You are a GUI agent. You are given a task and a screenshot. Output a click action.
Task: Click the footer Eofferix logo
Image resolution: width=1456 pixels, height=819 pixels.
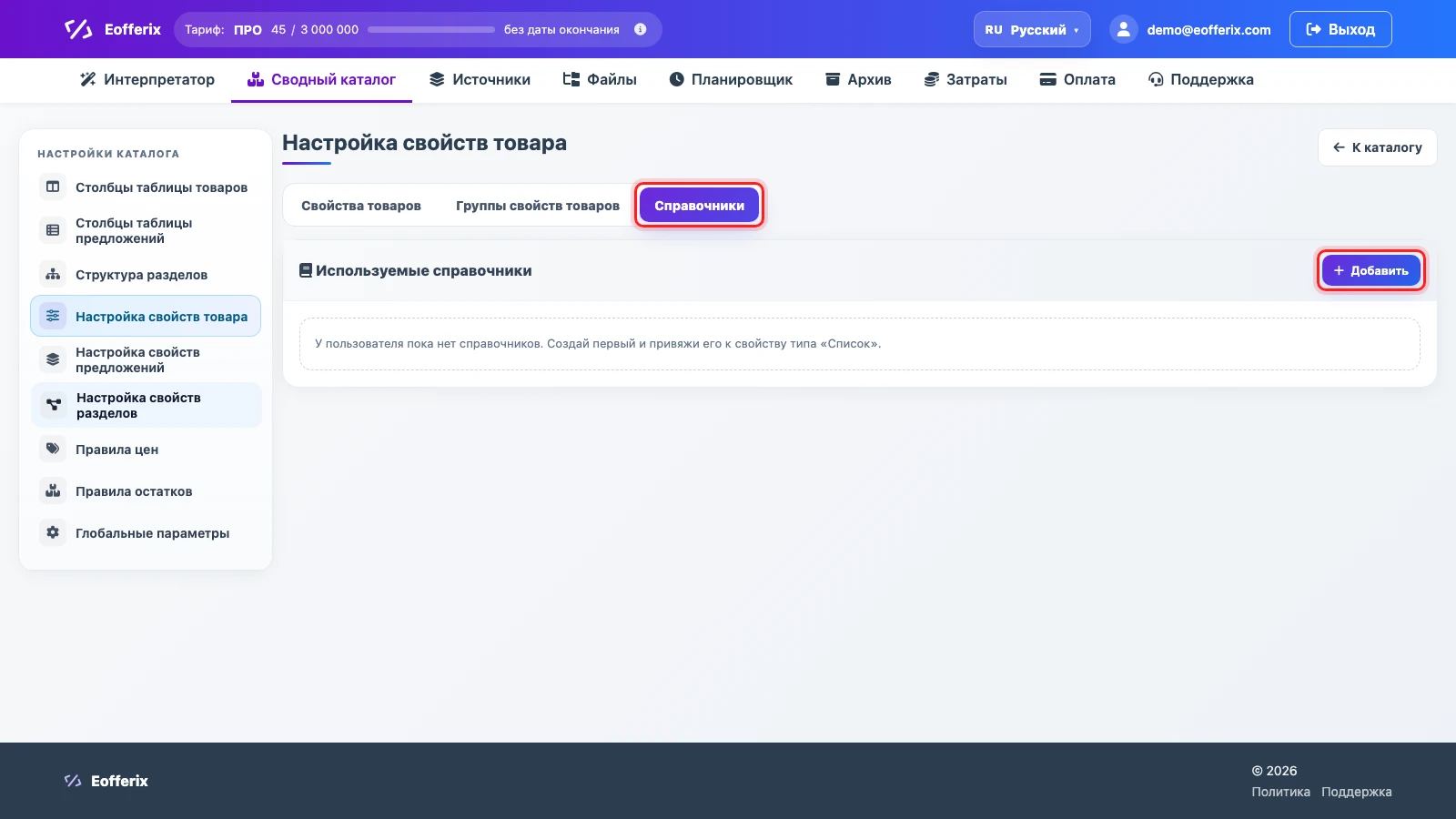(x=106, y=781)
